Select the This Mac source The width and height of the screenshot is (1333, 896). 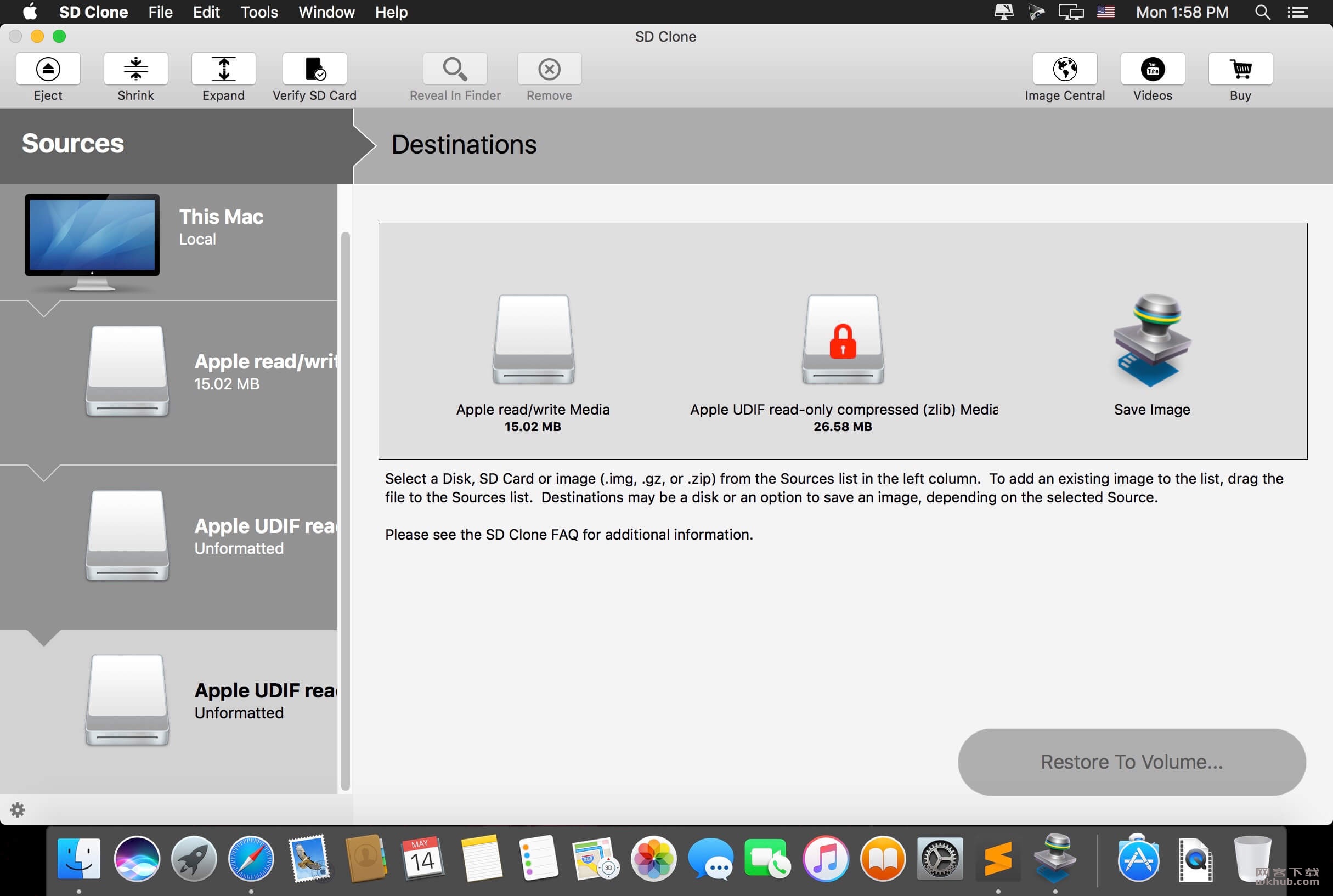(168, 242)
